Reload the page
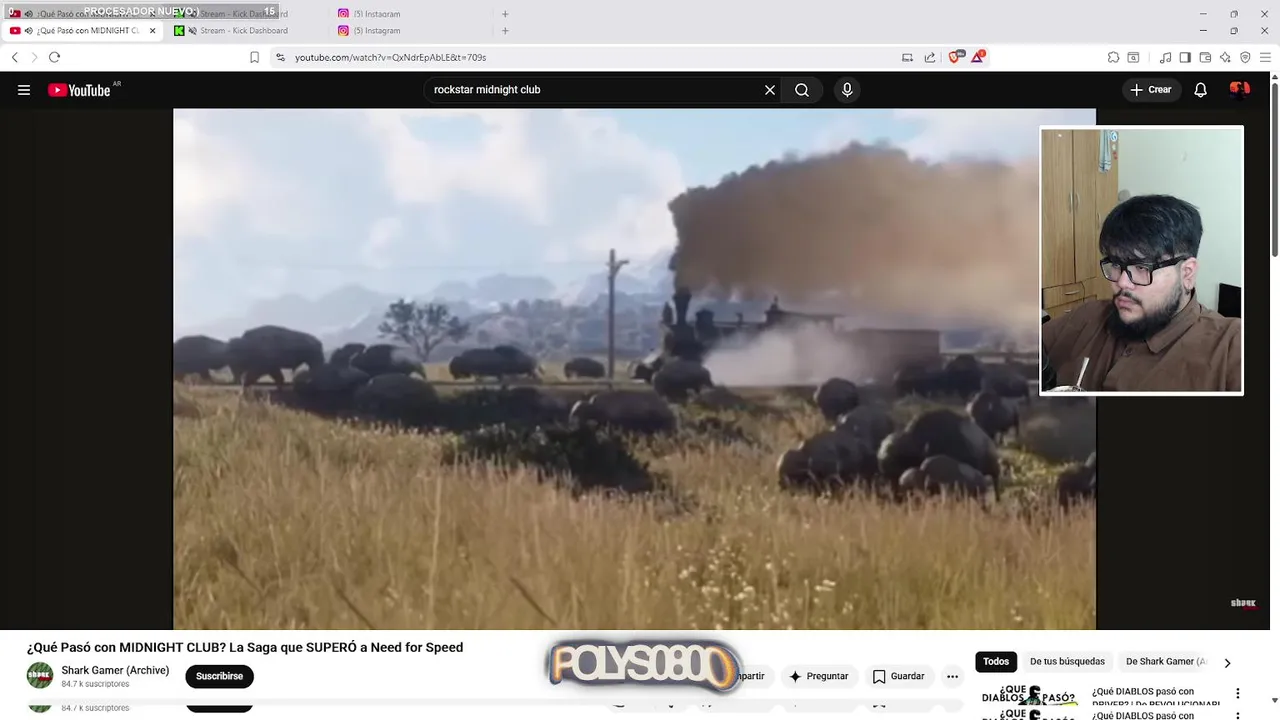The image size is (1280, 720). click(54, 57)
